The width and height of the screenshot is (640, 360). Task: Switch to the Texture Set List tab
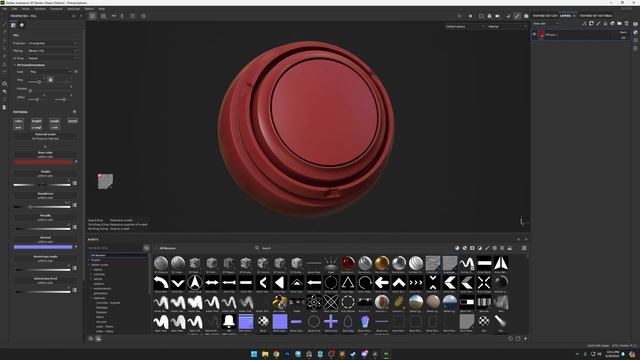(x=545, y=16)
